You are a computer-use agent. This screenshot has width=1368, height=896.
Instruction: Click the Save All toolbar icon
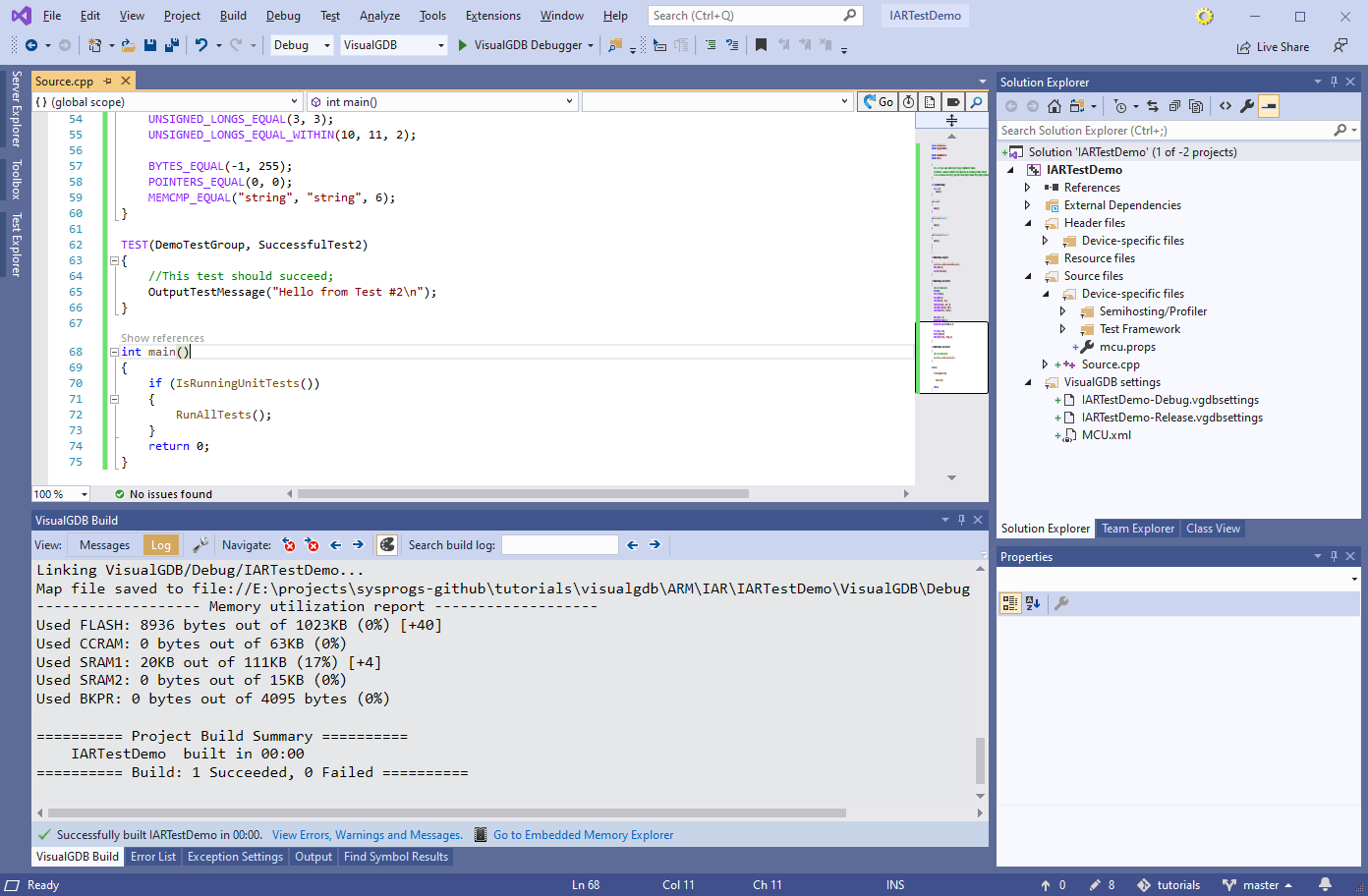tap(172, 45)
